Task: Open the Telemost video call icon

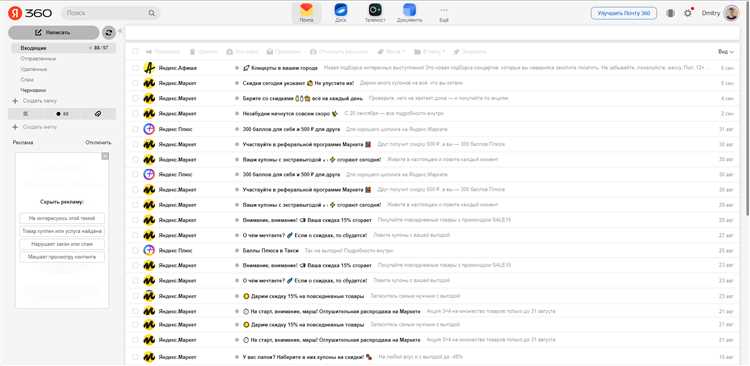Action: click(x=375, y=10)
